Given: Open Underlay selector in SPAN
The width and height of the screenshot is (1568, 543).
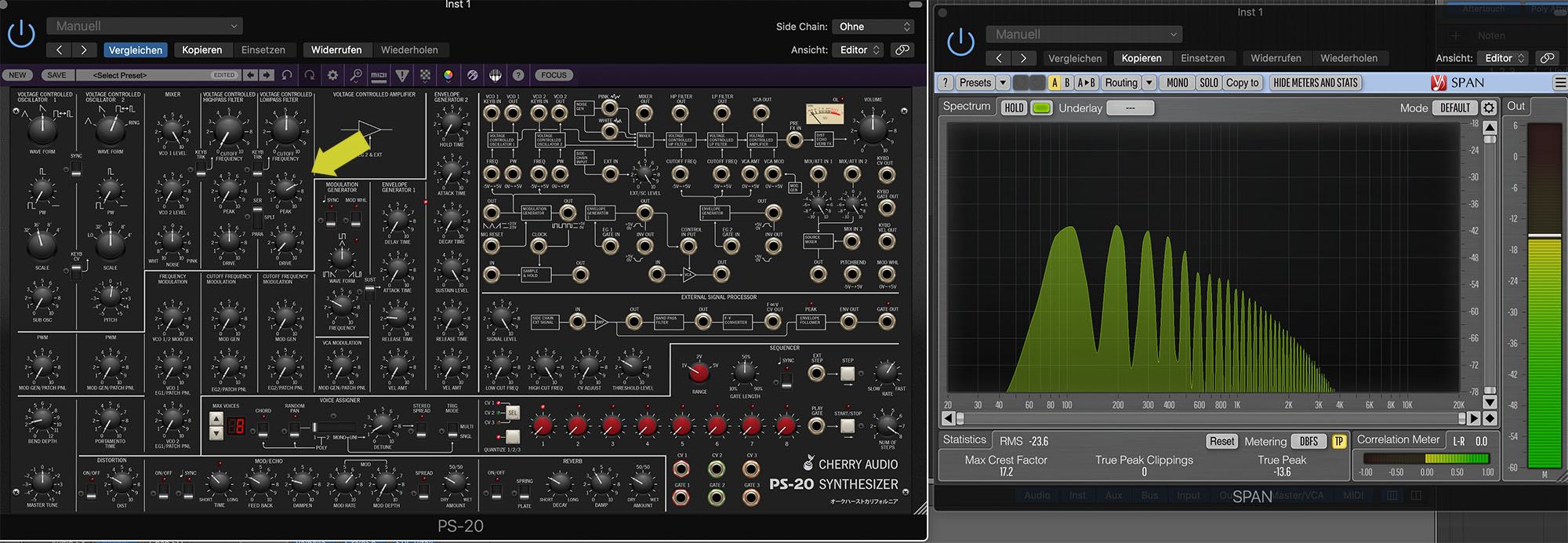Looking at the screenshot, I should (x=1130, y=108).
